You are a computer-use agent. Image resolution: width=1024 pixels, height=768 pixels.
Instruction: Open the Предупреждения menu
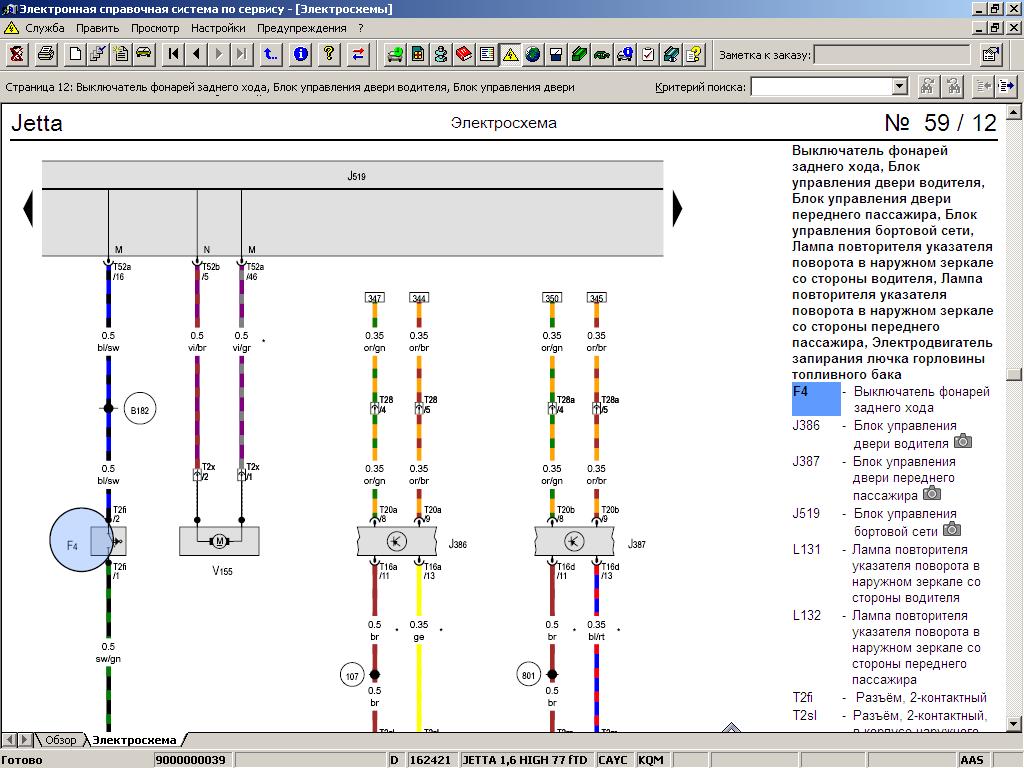[x=302, y=28]
